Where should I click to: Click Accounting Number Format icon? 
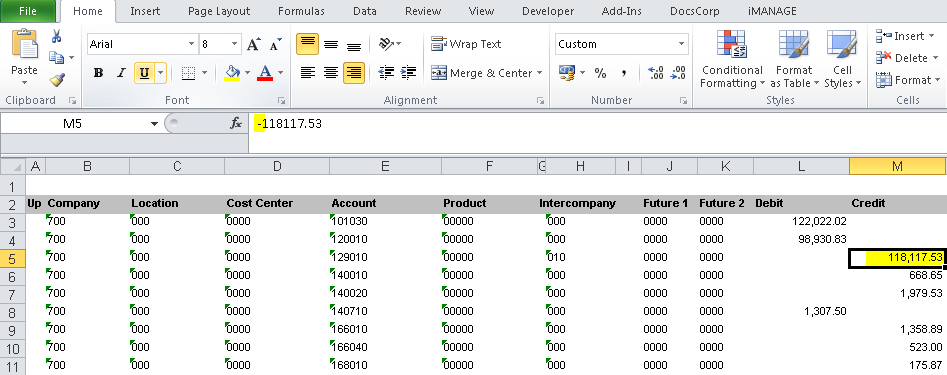567,73
